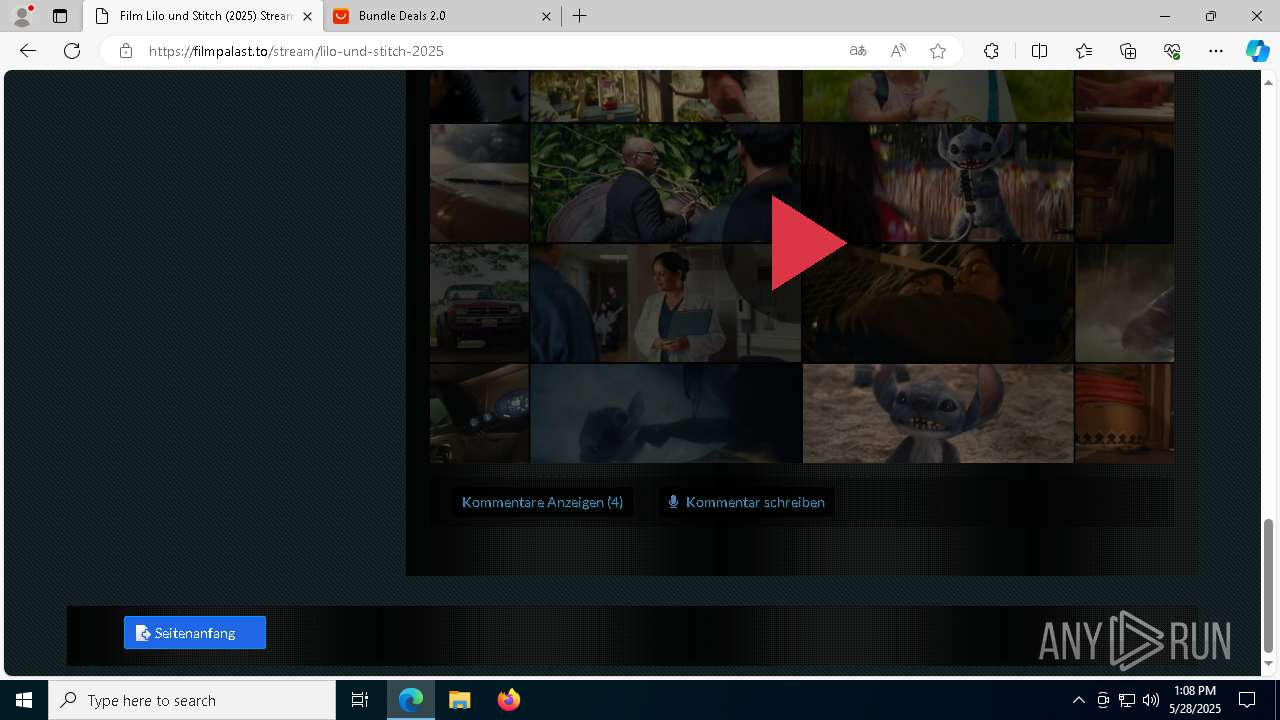Click the Seitenanfang button
The width and height of the screenshot is (1280, 720).
(x=195, y=633)
